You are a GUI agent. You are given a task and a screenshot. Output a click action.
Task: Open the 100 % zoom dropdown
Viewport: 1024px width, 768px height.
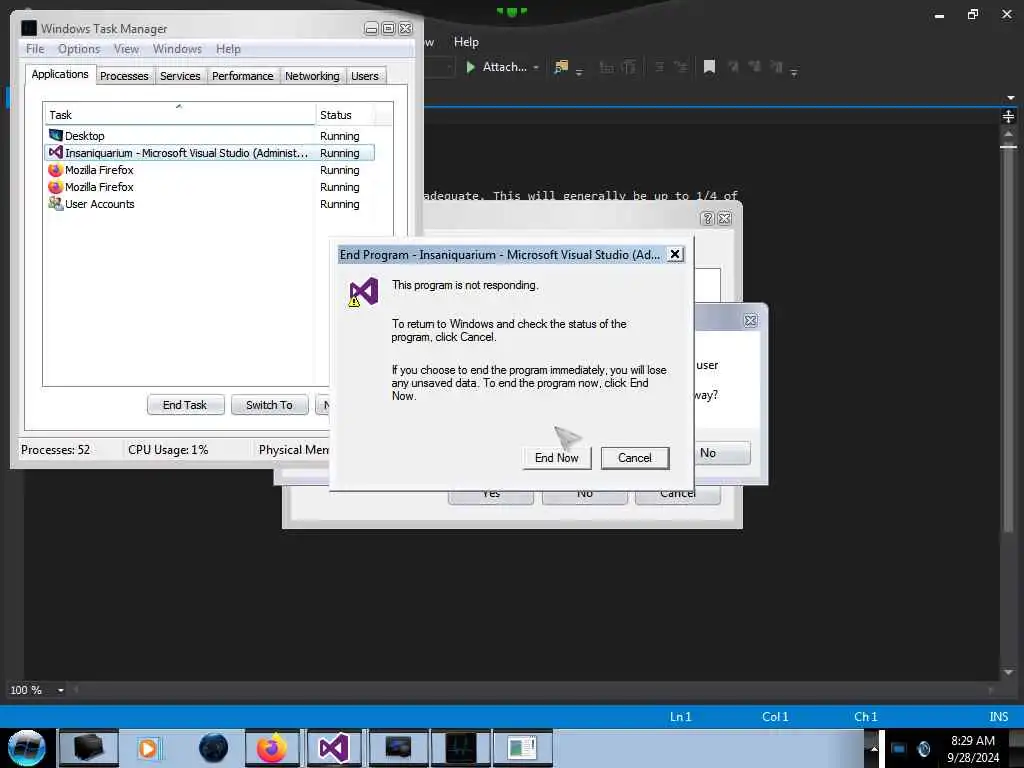61,690
